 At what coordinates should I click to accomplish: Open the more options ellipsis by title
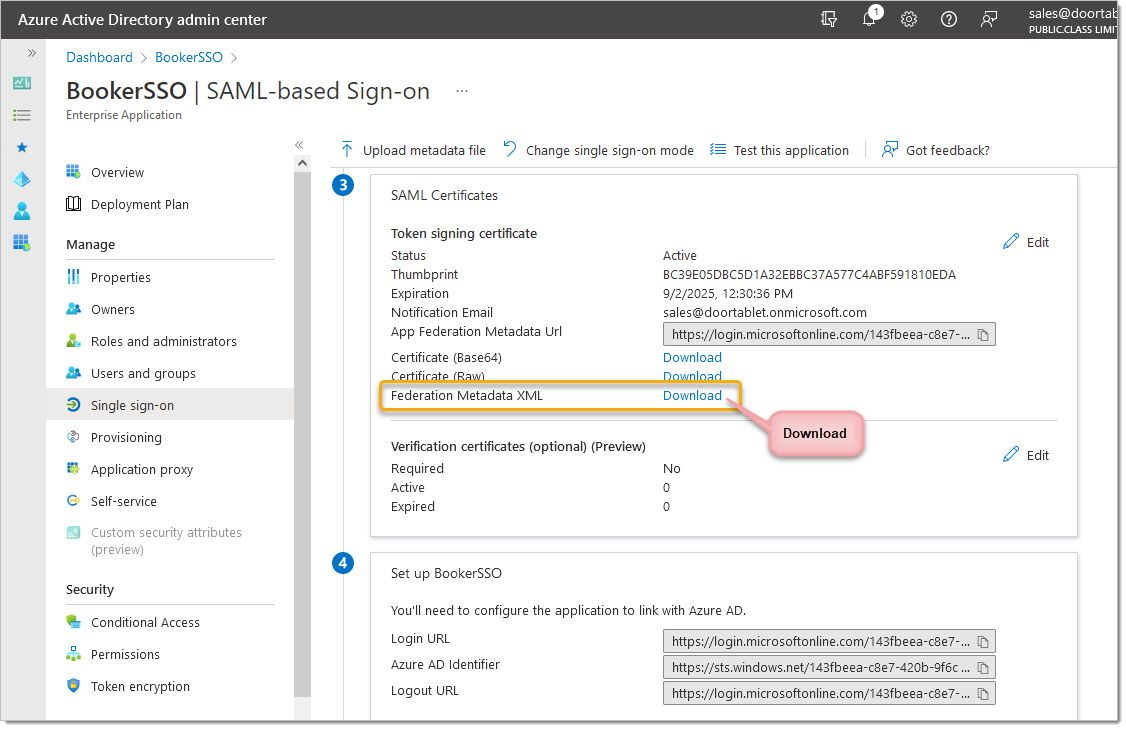pyautogui.click(x=461, y=91)
